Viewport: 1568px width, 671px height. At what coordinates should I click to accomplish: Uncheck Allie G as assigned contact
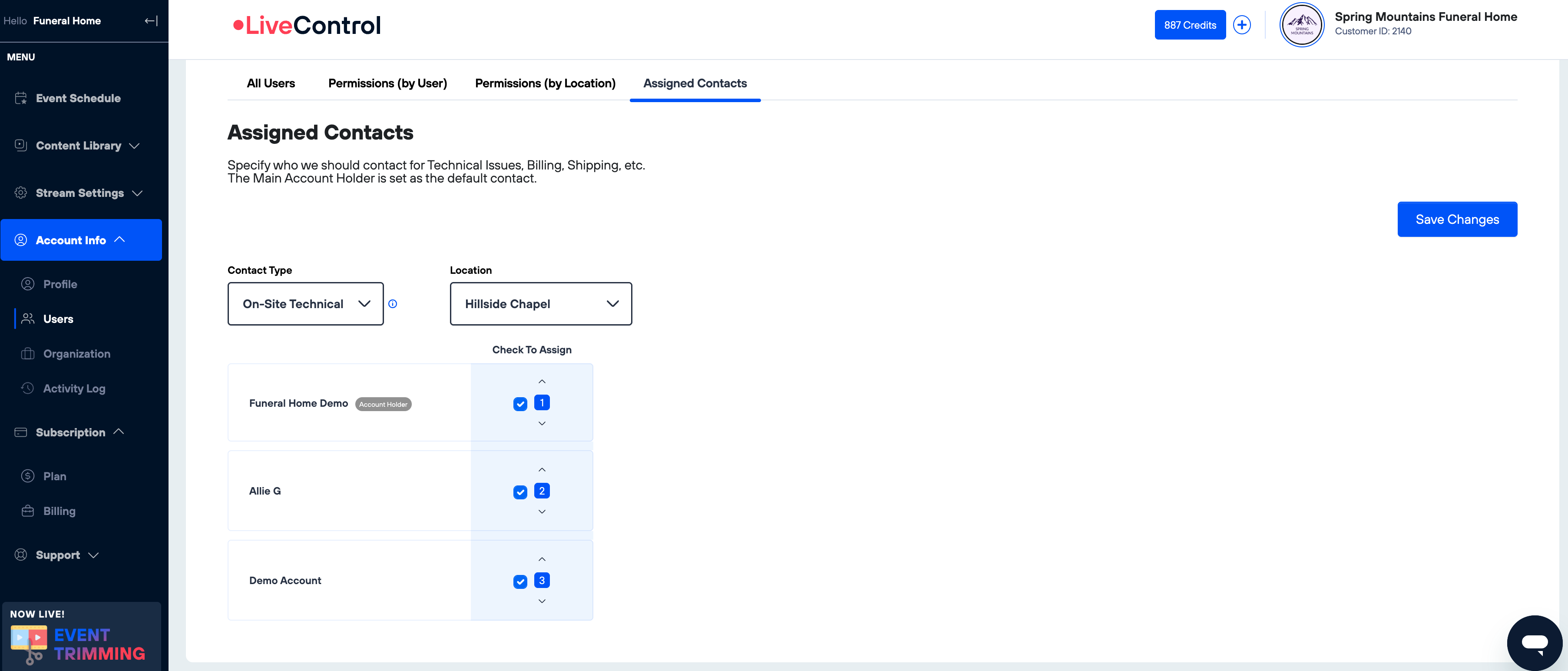[520, 492]
